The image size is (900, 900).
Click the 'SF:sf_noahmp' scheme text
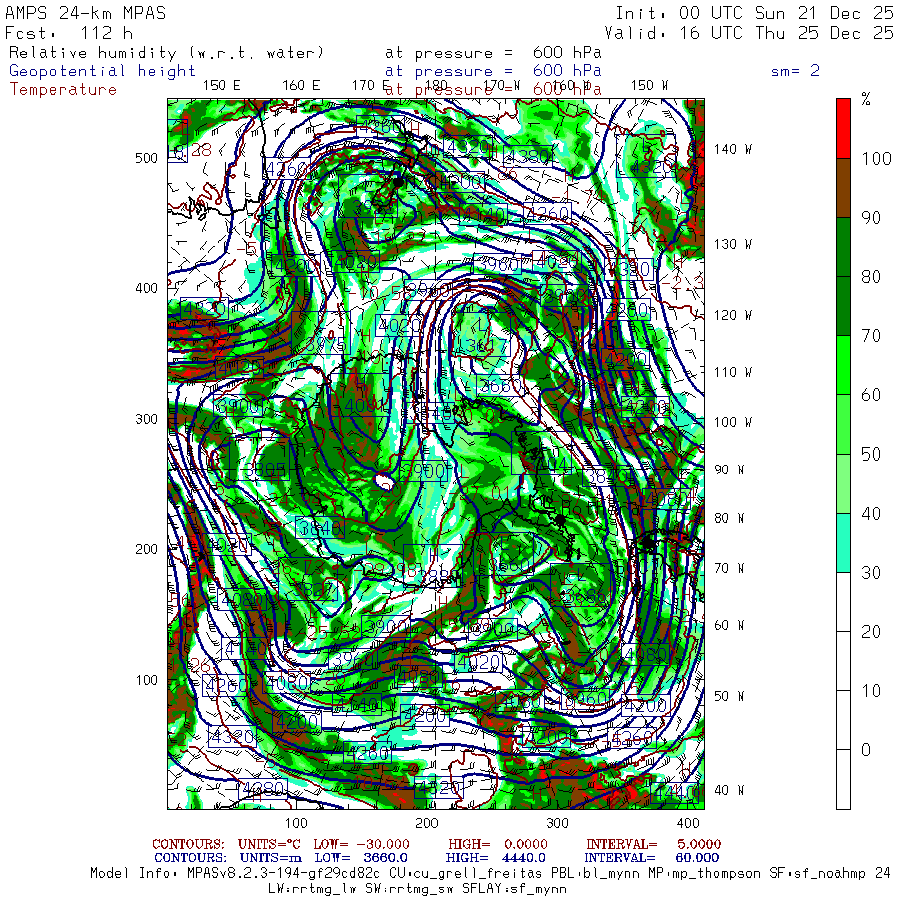817,874
